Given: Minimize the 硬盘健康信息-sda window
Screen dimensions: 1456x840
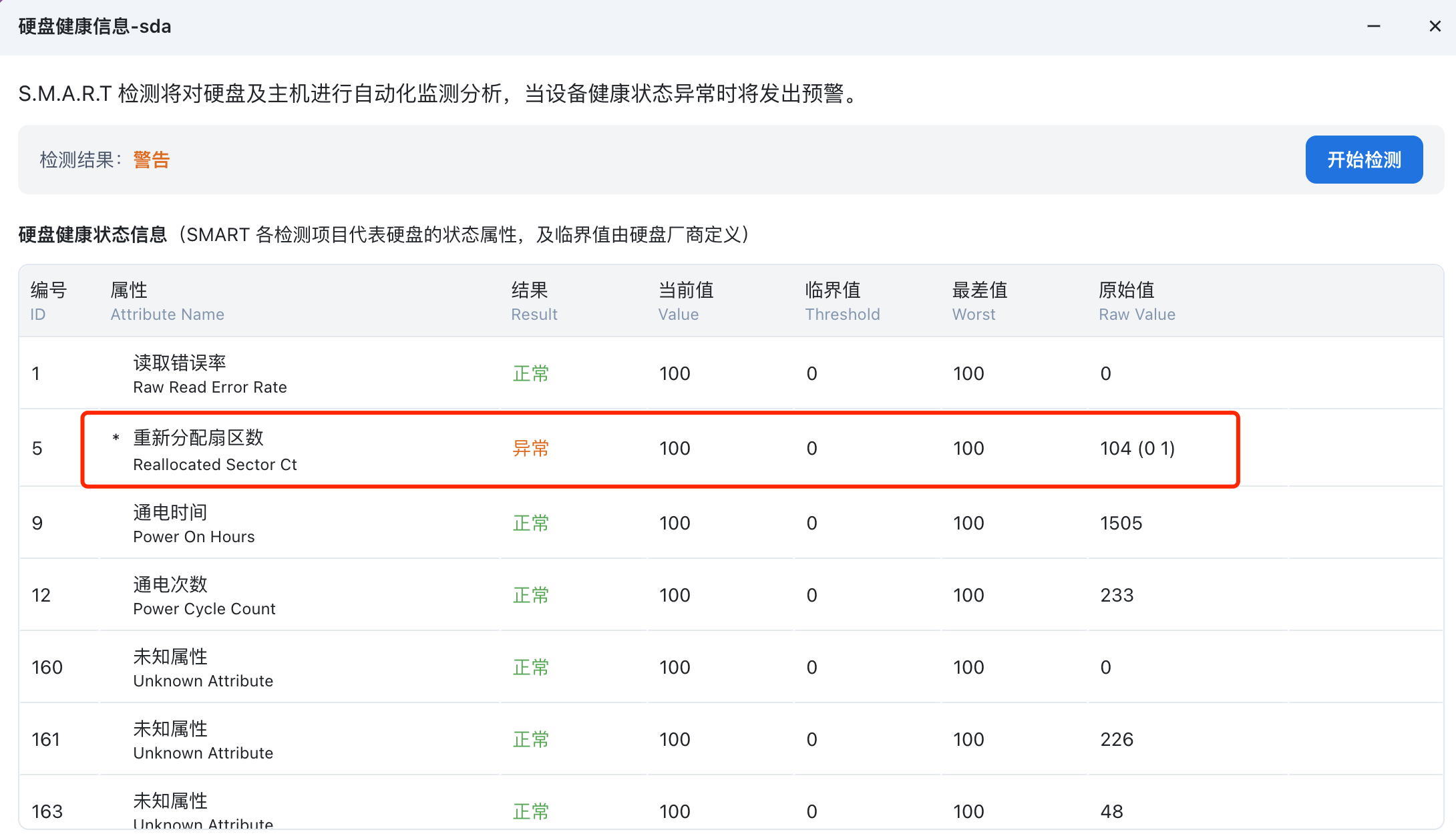Looking at the screenshot, I should (1374, 27).
